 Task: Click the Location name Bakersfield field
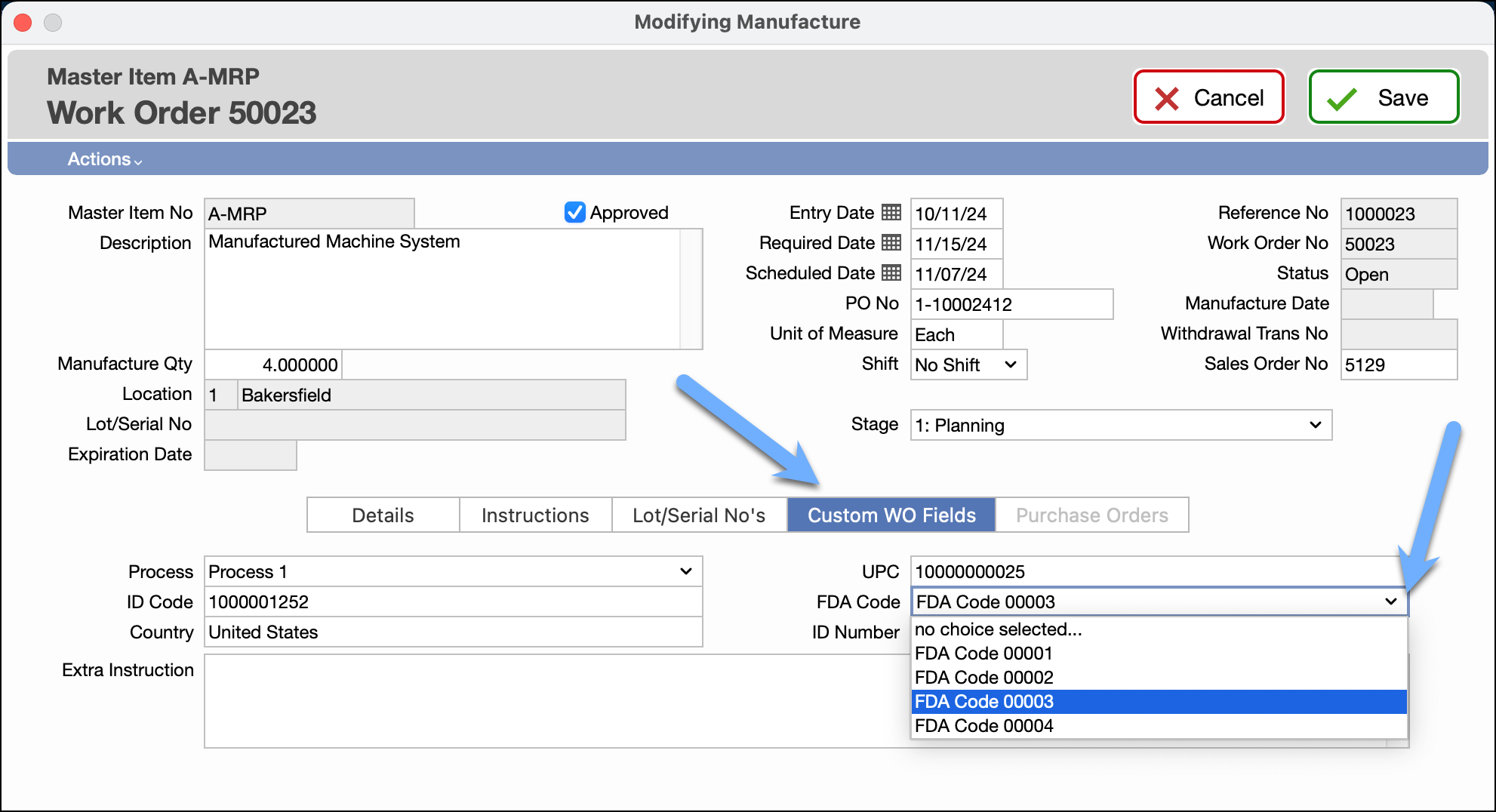pos(432,395)
